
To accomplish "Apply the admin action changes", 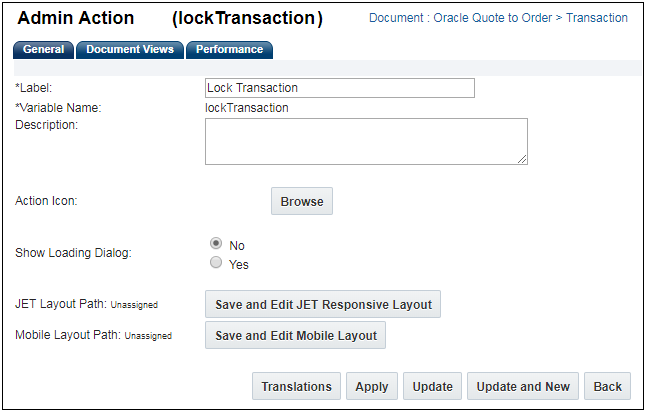I will [x=372, y=387].
